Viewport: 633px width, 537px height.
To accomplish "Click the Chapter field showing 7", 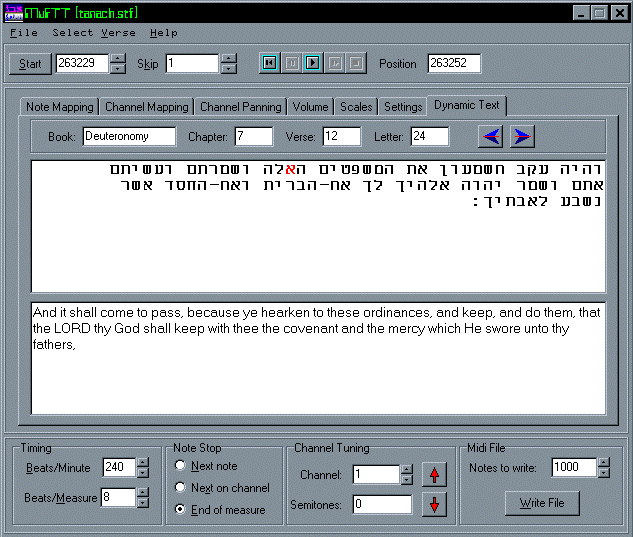I will [254, 136].
